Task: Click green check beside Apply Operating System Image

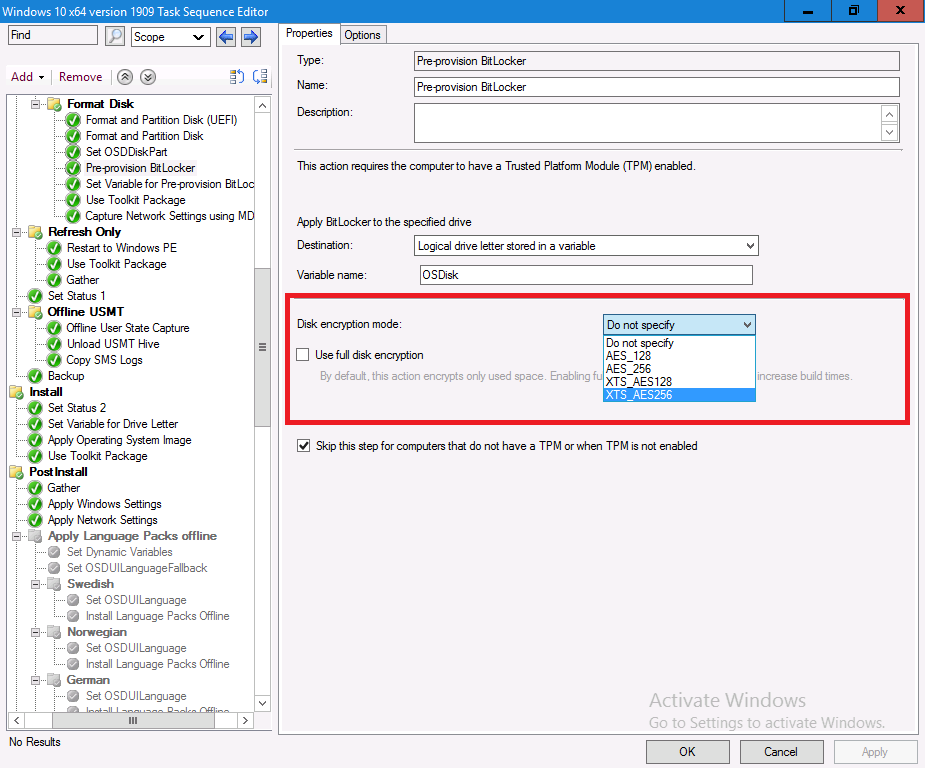Action: coord(35,441)
